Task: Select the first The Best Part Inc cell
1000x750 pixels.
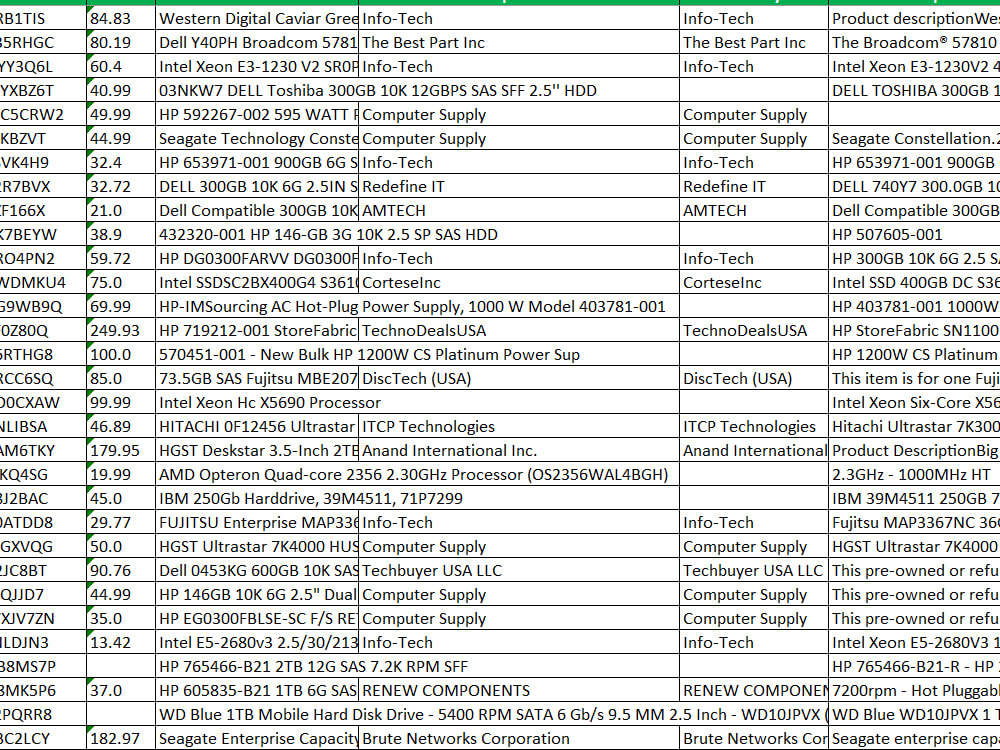Action: click(519, 43)
